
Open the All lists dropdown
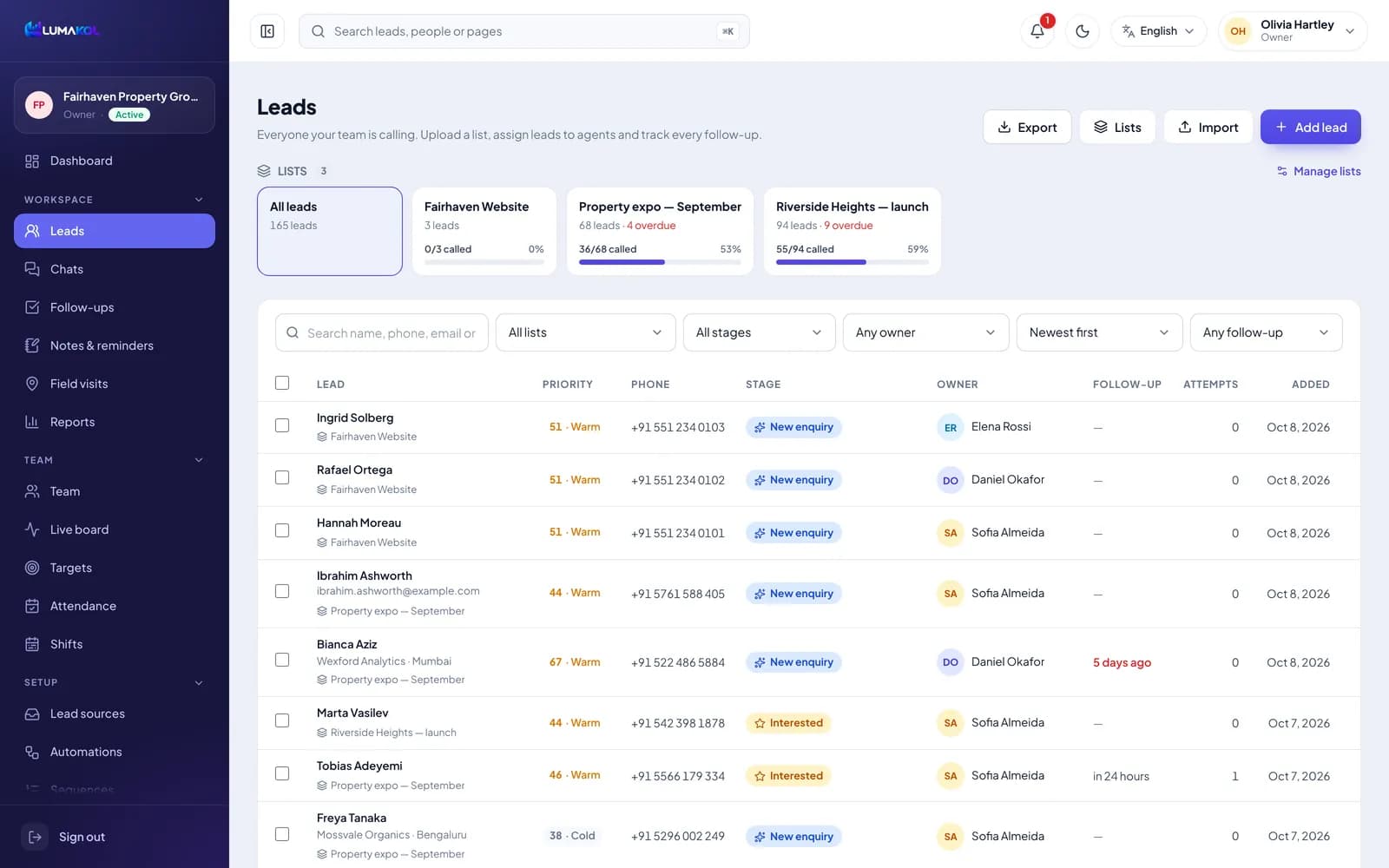click(585, 332)
